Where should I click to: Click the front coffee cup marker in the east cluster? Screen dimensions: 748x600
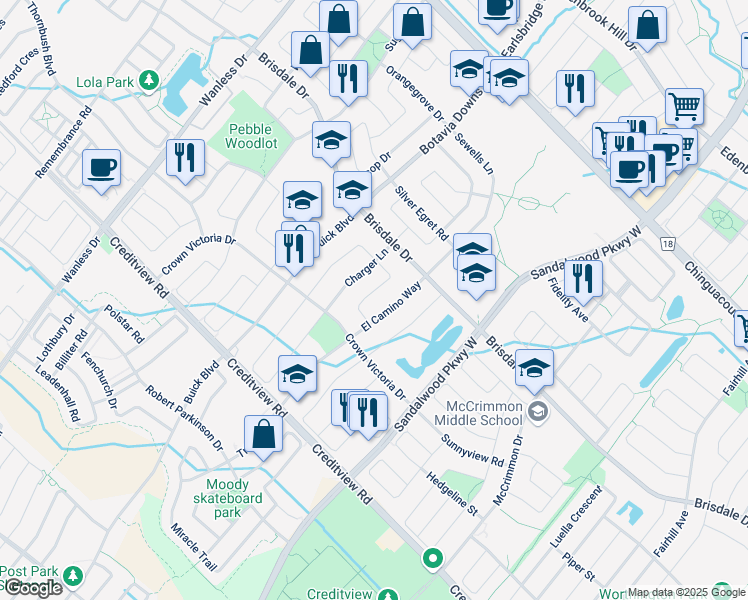coord(629,173)
